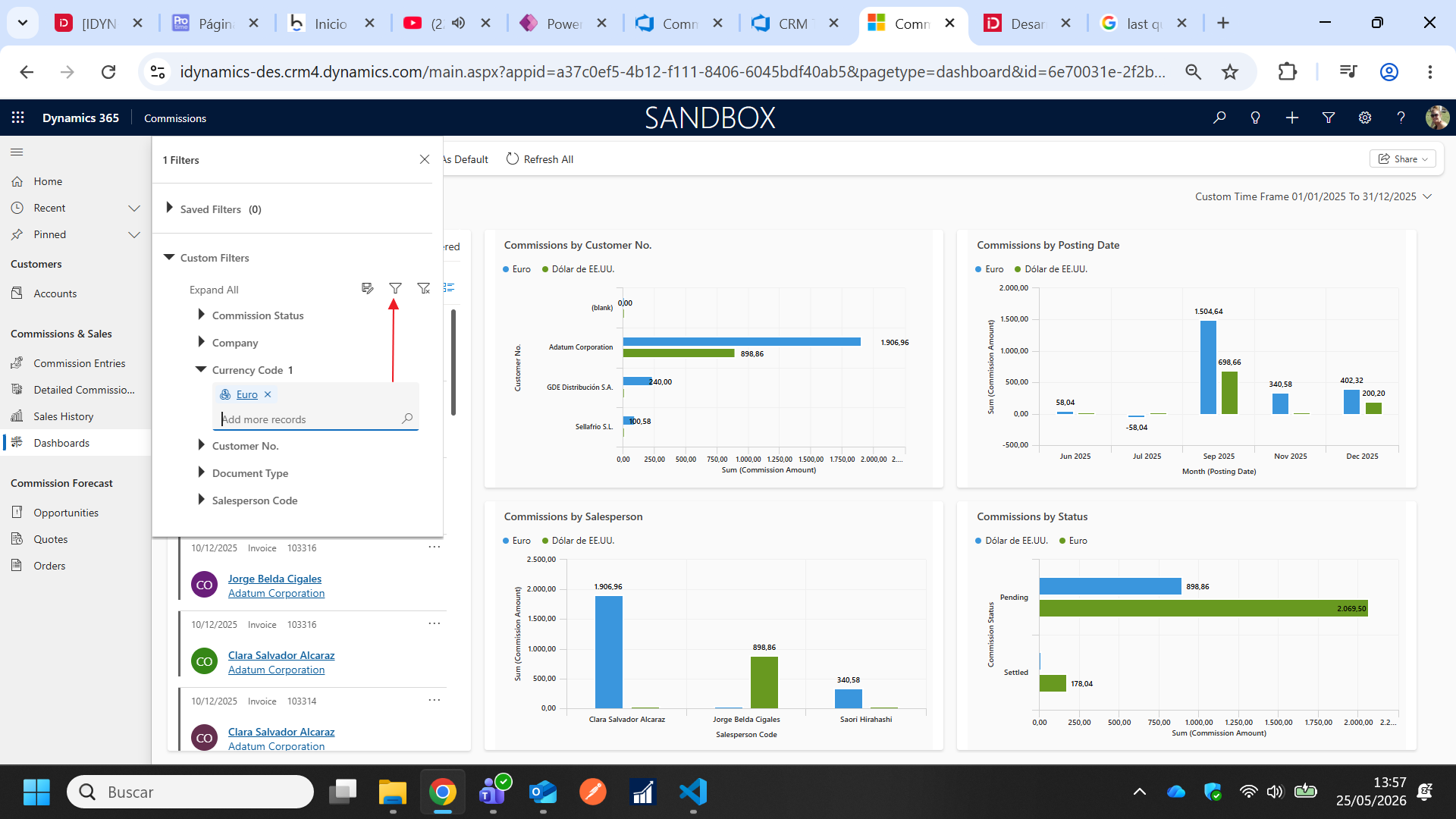This screenshot has width=1456, height=819.
Task: Expand the Company filter
Action: click(201, 341)
